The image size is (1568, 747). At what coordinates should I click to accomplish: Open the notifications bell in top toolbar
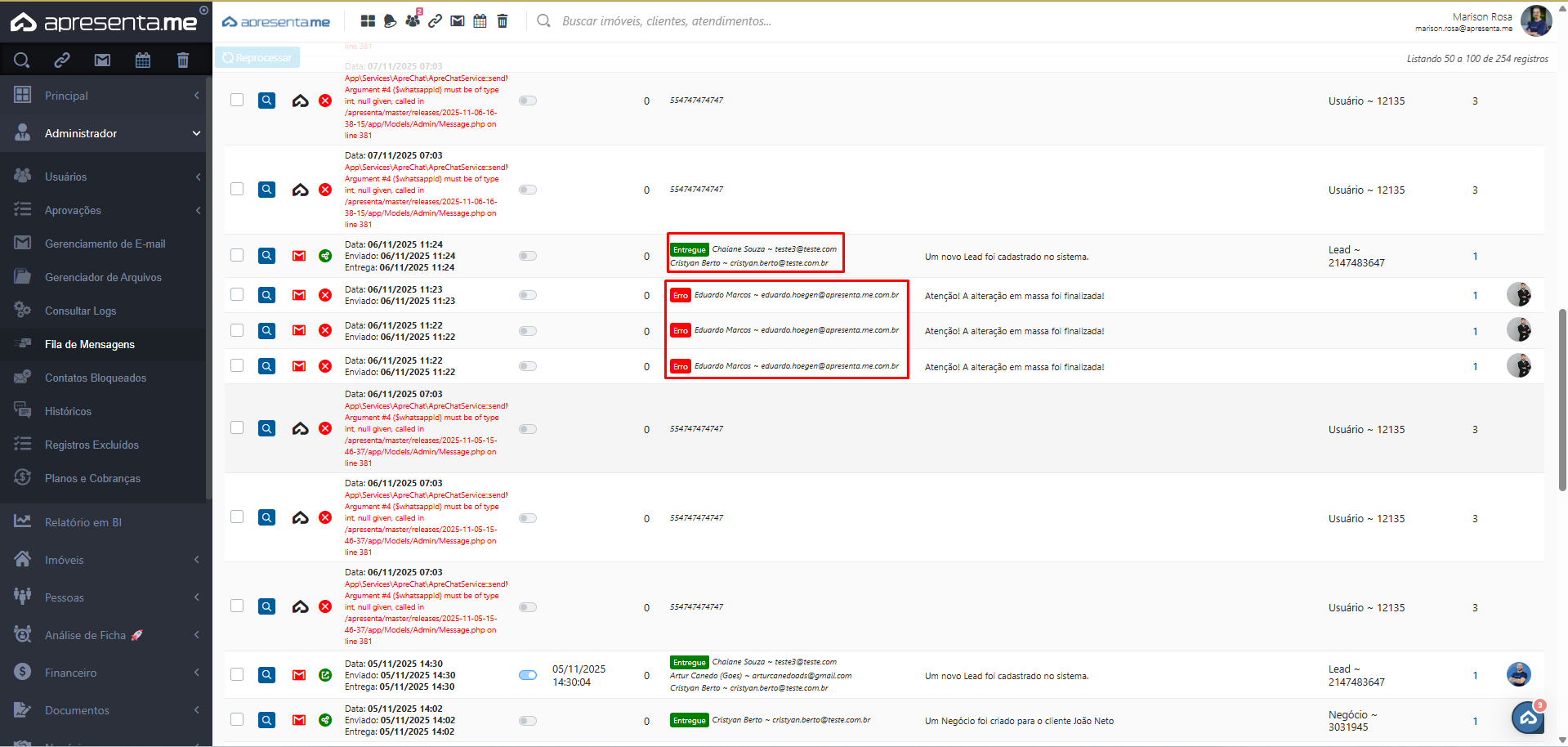(x=390, y=21)
